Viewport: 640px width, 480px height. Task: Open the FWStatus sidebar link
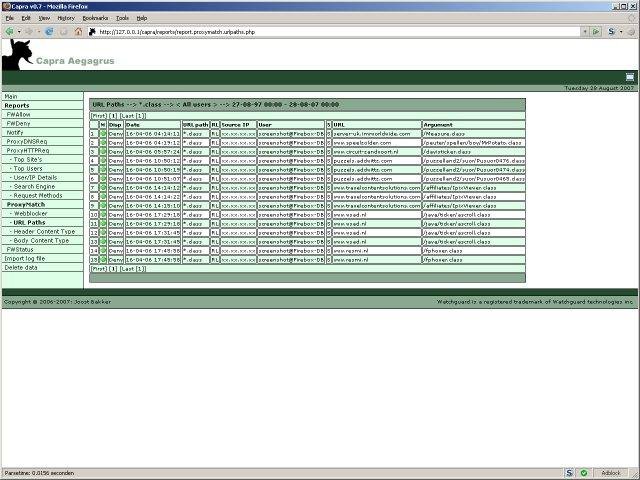click(x=20, y=249)
